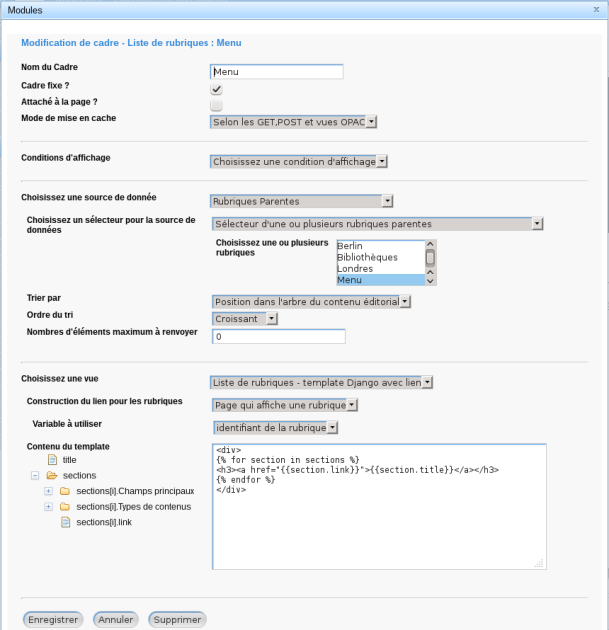
Task: Select Menu in the rubriques list
Action: point(380,280)
